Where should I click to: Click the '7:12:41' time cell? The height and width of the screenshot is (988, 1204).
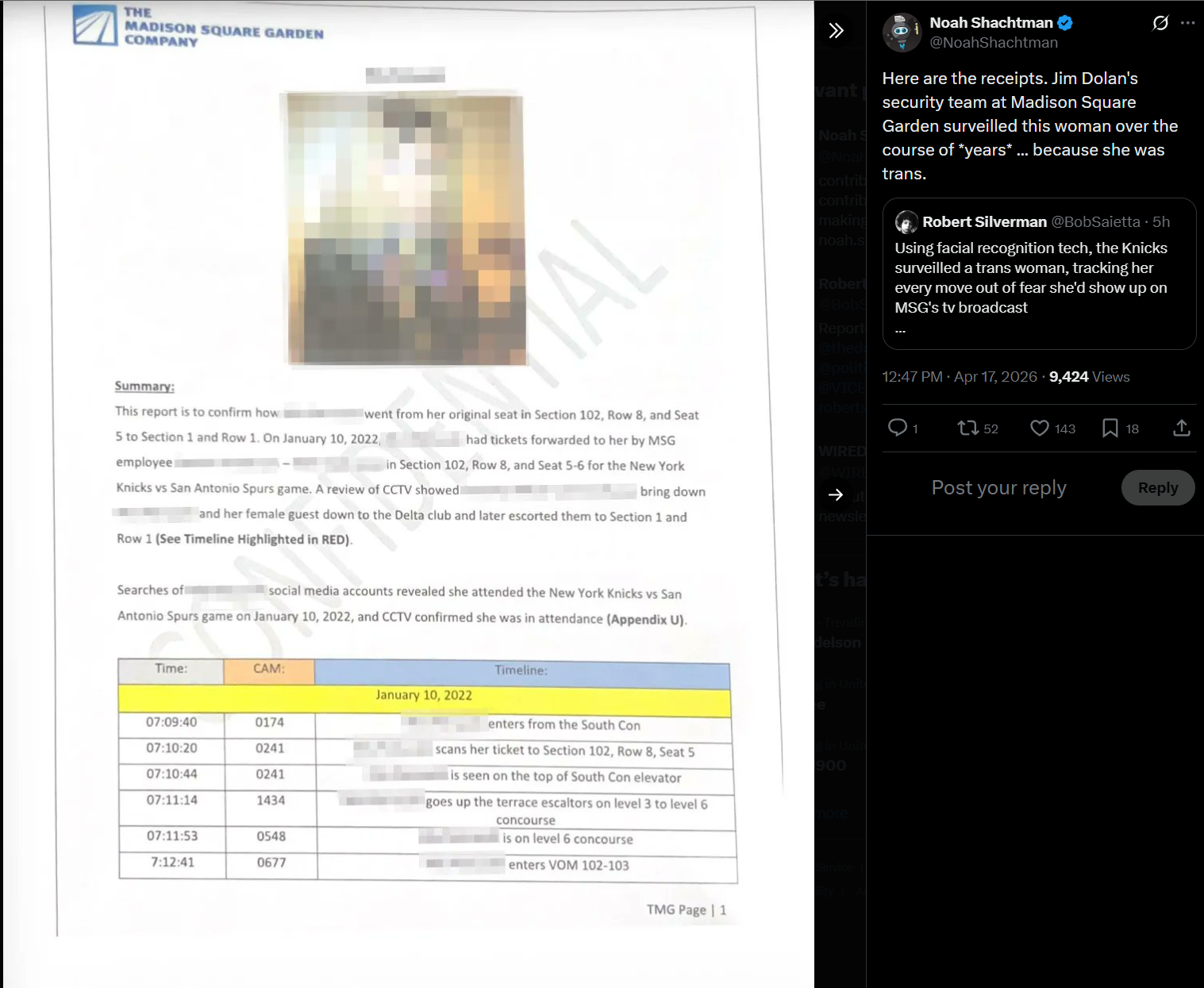coord(173,863)
